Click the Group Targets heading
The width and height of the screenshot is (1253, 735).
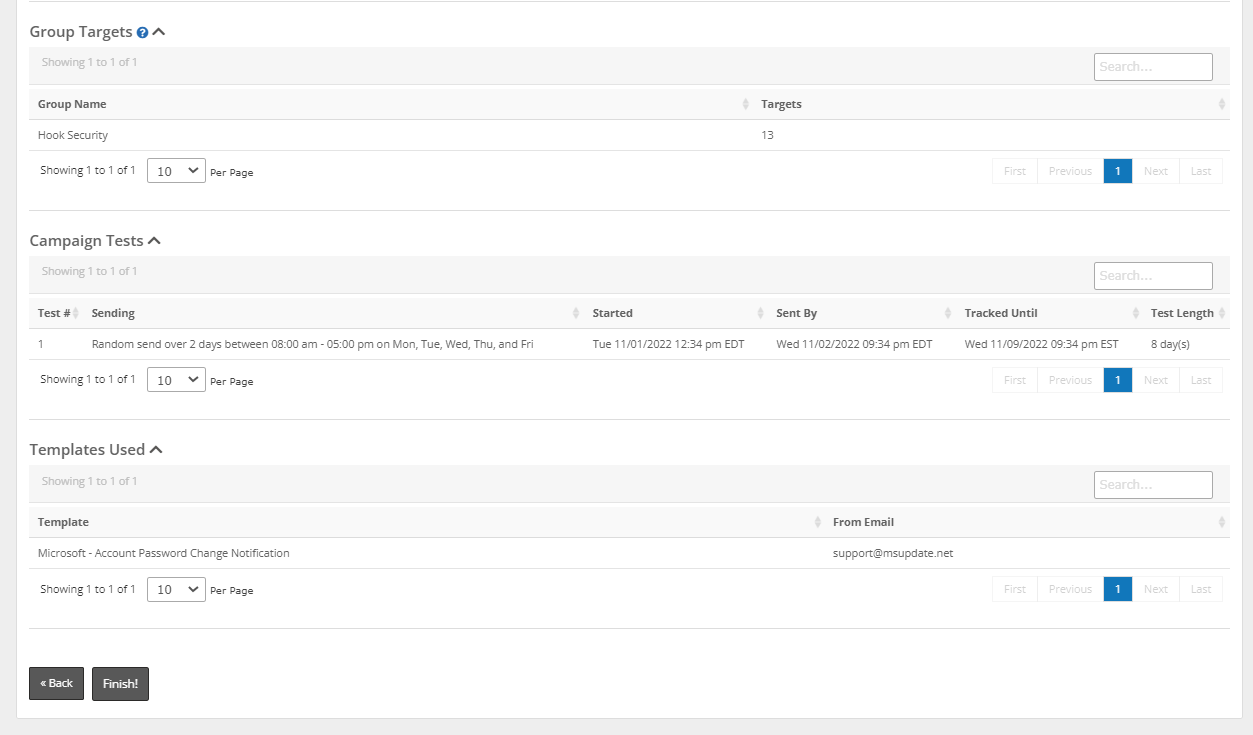click(x=81, y=32)
